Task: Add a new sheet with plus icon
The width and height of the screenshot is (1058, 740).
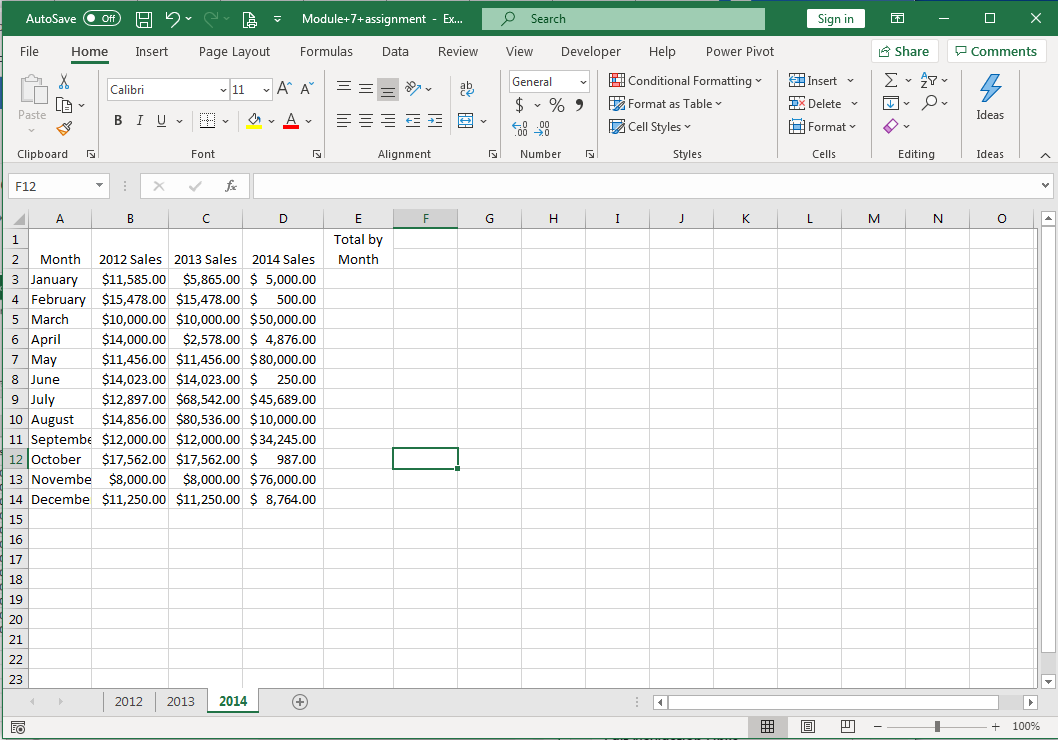Action: click(x=300, y=702)
